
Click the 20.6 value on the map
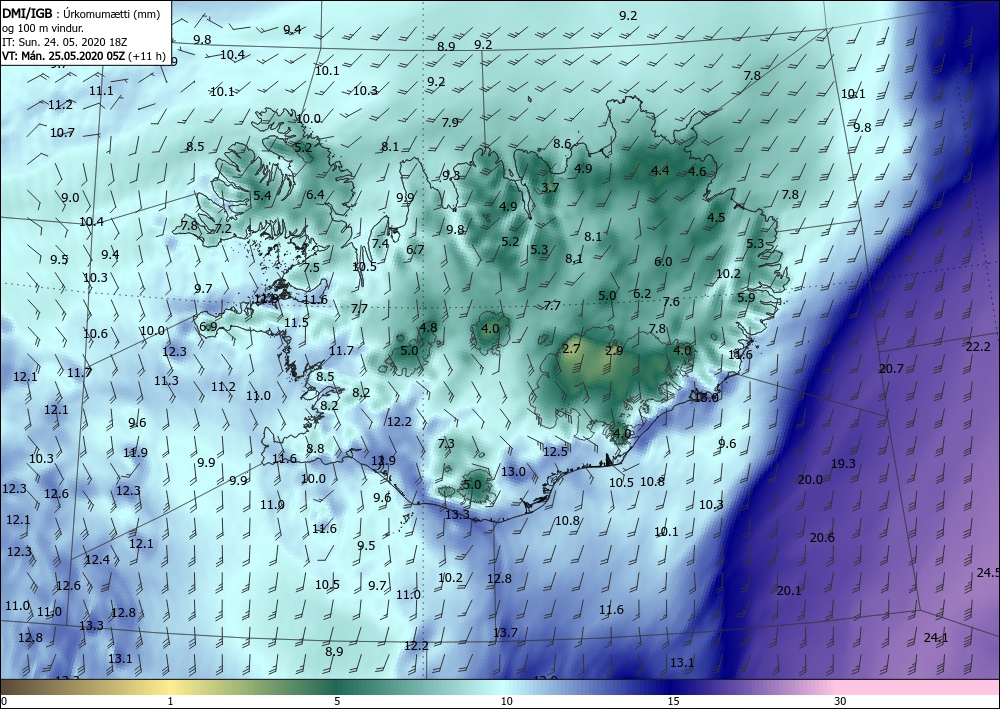(822, 537)
